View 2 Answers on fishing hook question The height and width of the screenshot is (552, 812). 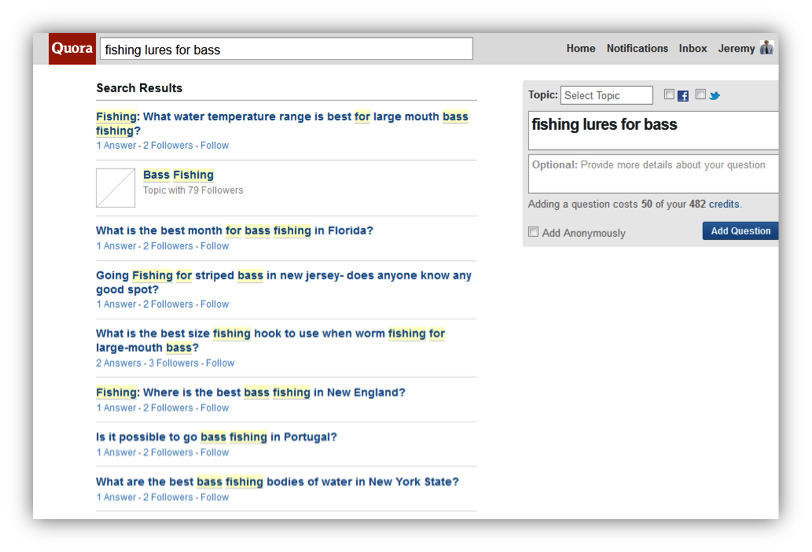pos(119,363)
